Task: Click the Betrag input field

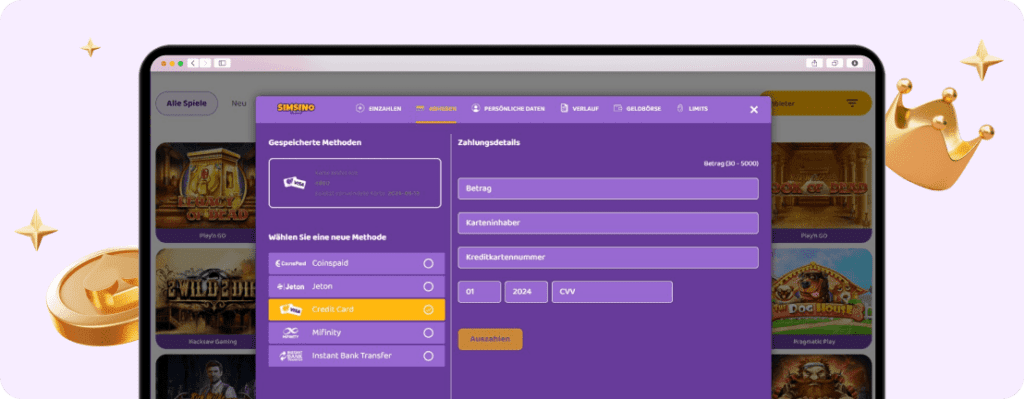Action: tap(608, 188)
